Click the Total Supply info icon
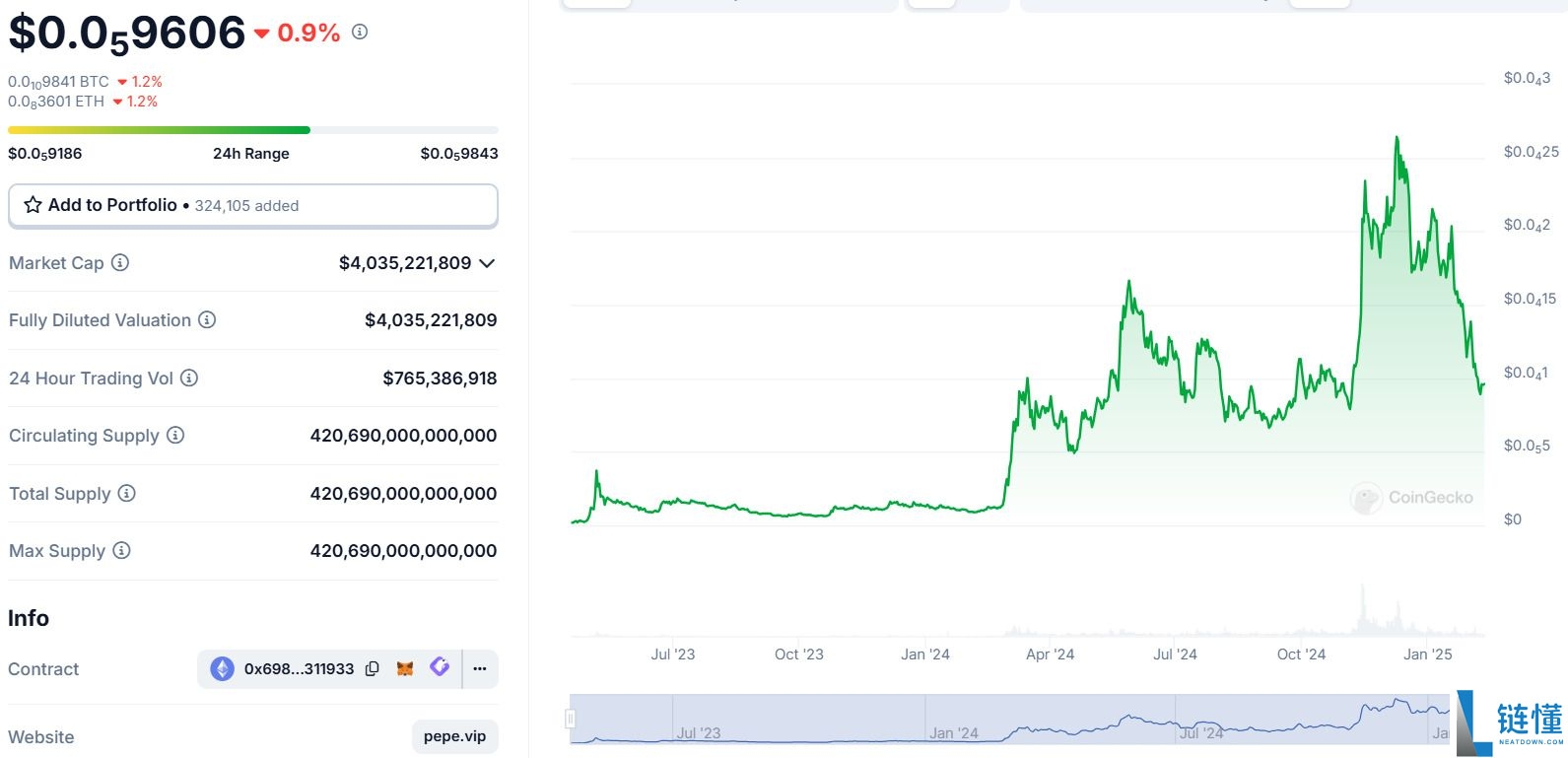Image resolution: width=1568 pixels, height=758 pixels. click(x=127, y=493)
